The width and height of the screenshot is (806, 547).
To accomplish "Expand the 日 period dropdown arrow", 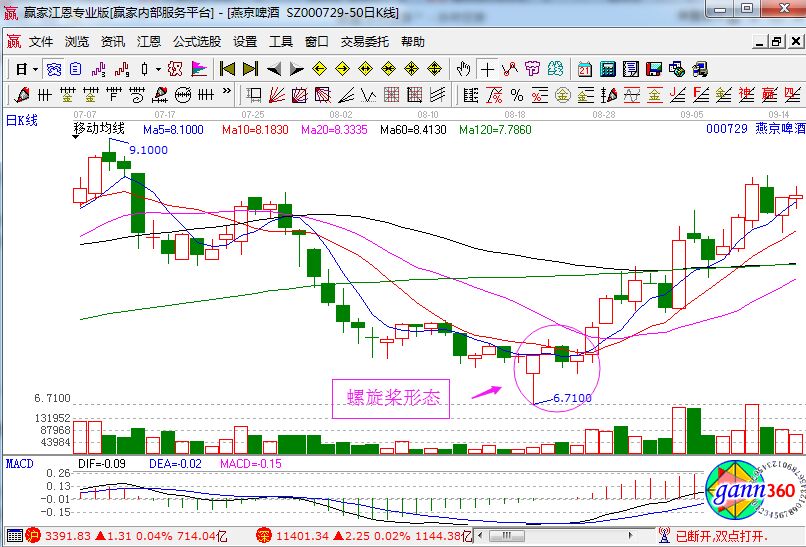I will coord(35,70).
